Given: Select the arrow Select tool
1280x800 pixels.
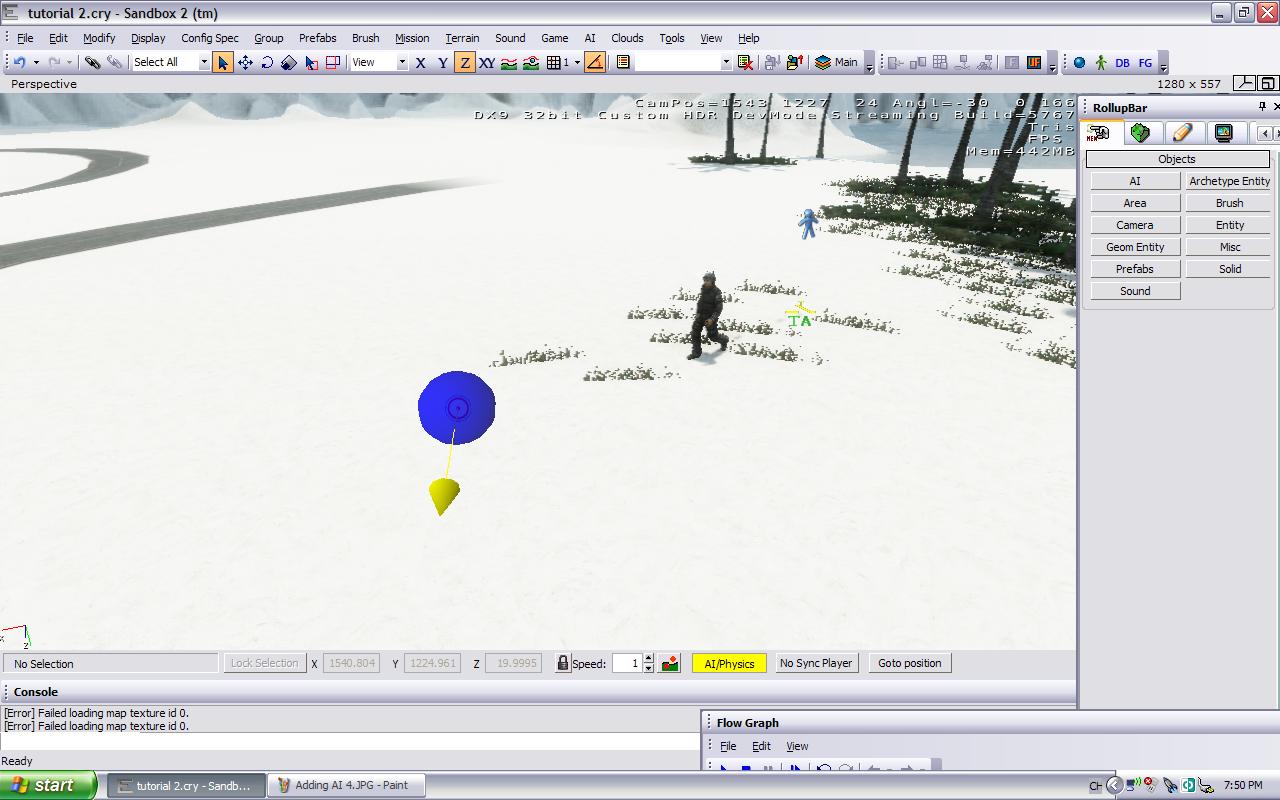Looking at the screenshot, I should click(222, 62).
